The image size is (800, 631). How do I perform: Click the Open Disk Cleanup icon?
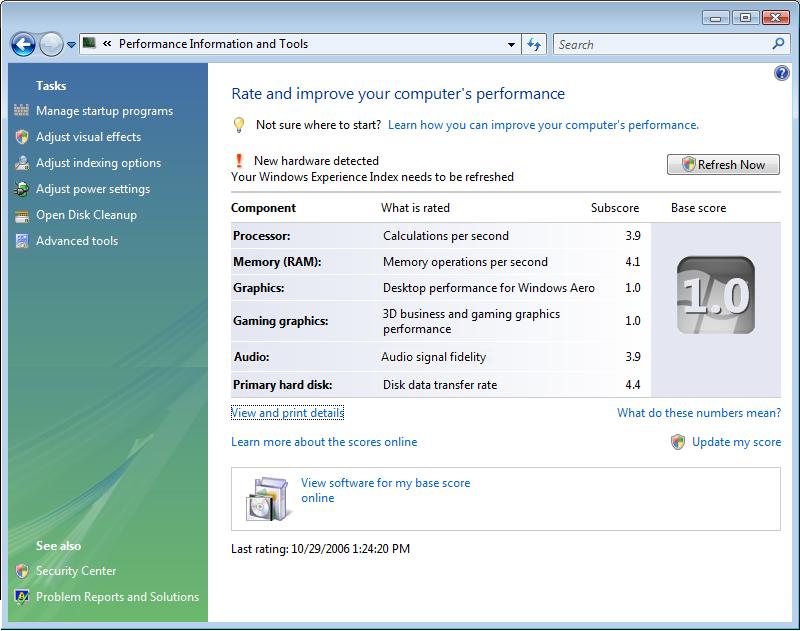click(22, 215)
